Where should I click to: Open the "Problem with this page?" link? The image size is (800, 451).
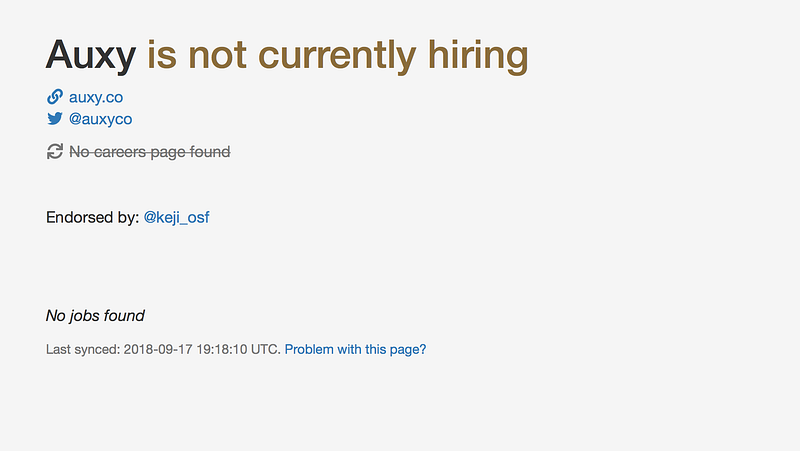[355, 349]
